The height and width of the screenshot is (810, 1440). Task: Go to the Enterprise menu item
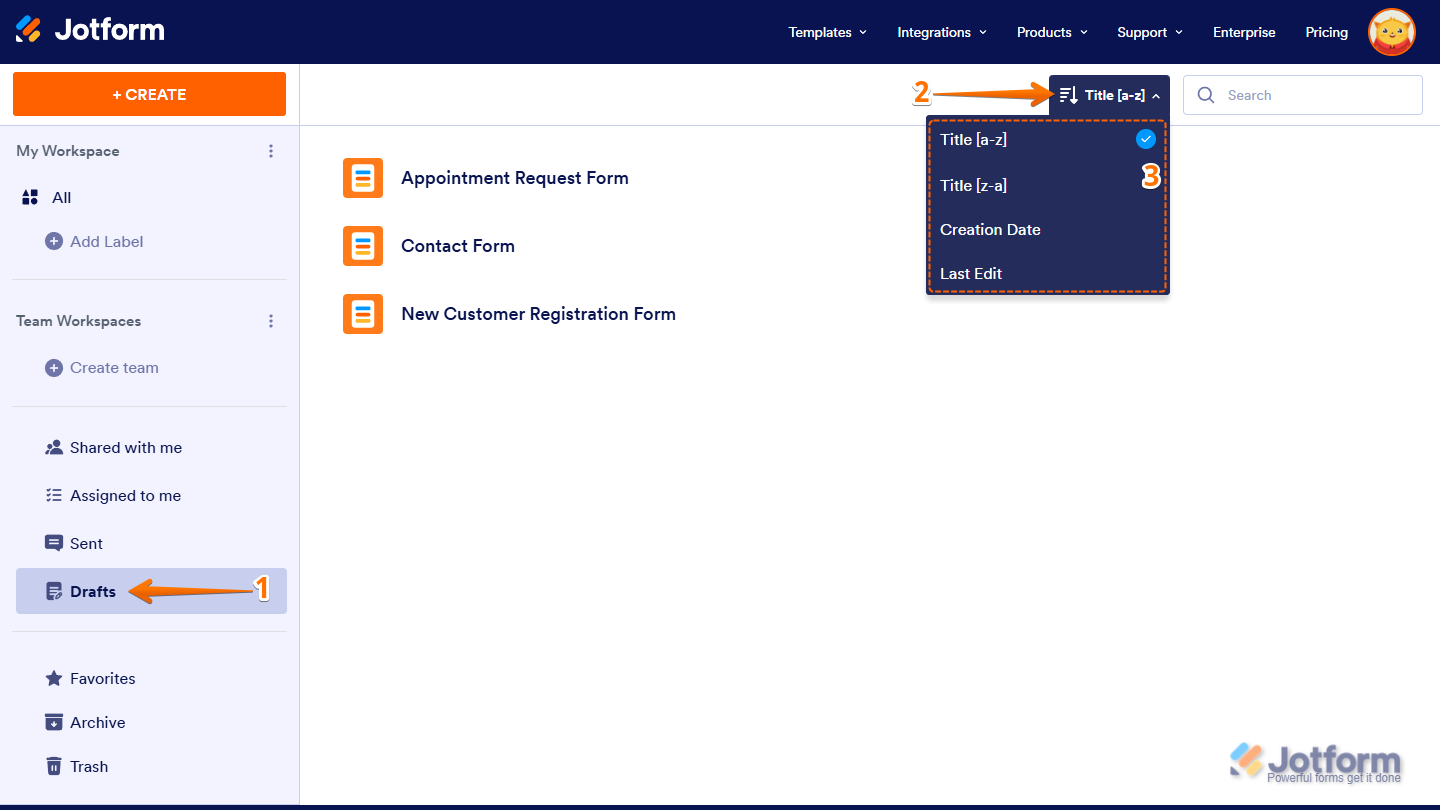point(1243,32)
